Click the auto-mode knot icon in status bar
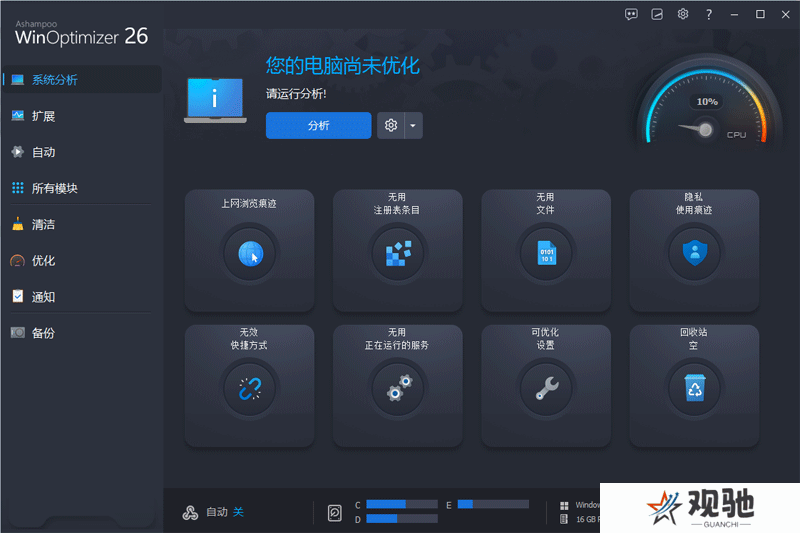The width and height of the screenshot is (800, 533). click(x=190, y=512)
